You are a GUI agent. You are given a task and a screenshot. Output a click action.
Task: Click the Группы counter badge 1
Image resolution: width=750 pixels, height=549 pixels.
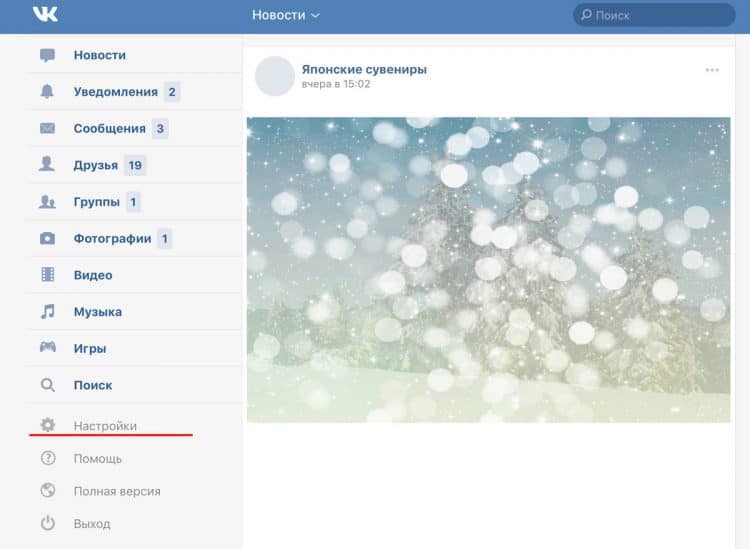point(133,202)
